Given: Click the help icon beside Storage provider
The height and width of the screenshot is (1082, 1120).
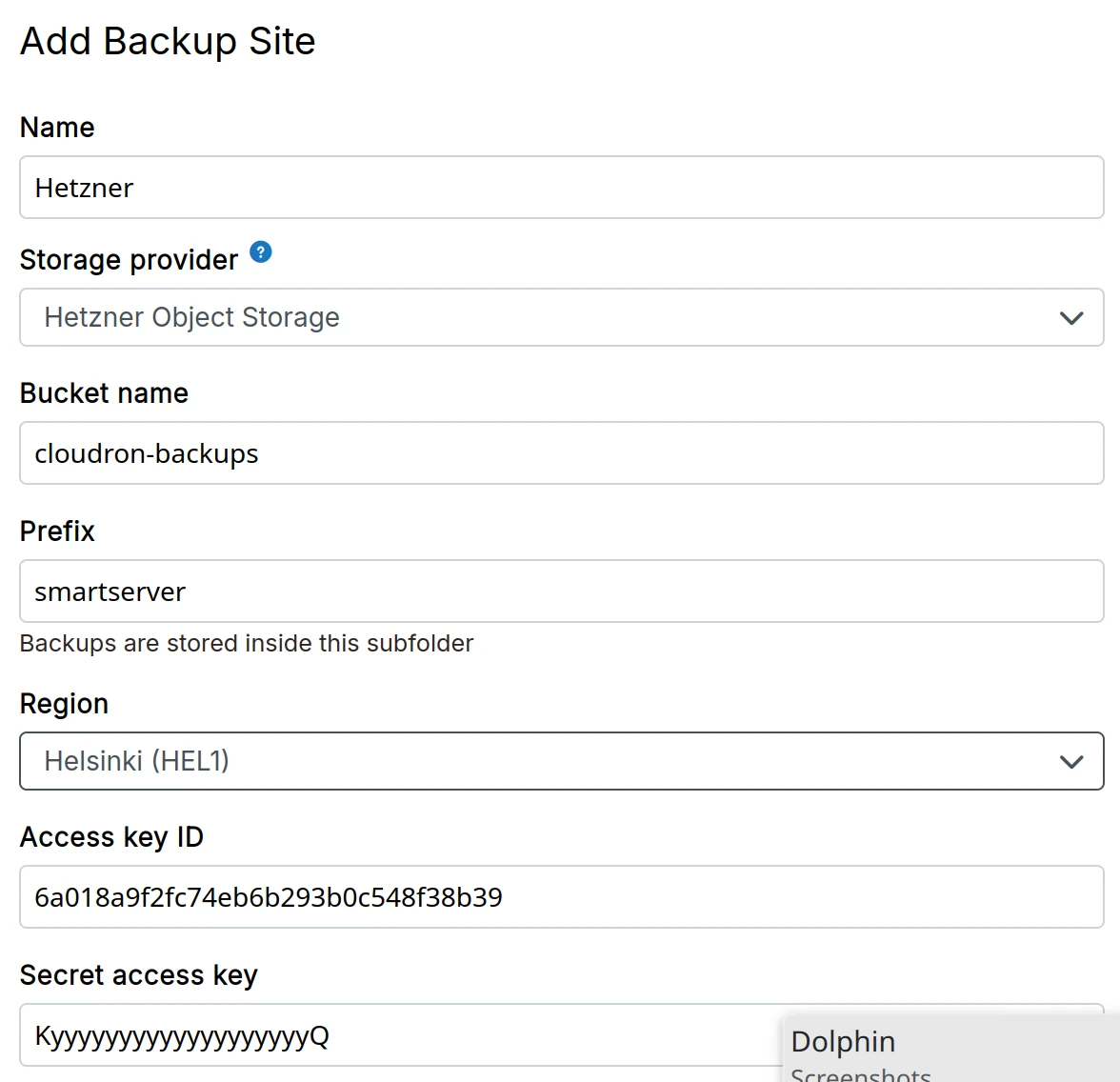Looking at the screenshot, I should pos(260,252).
